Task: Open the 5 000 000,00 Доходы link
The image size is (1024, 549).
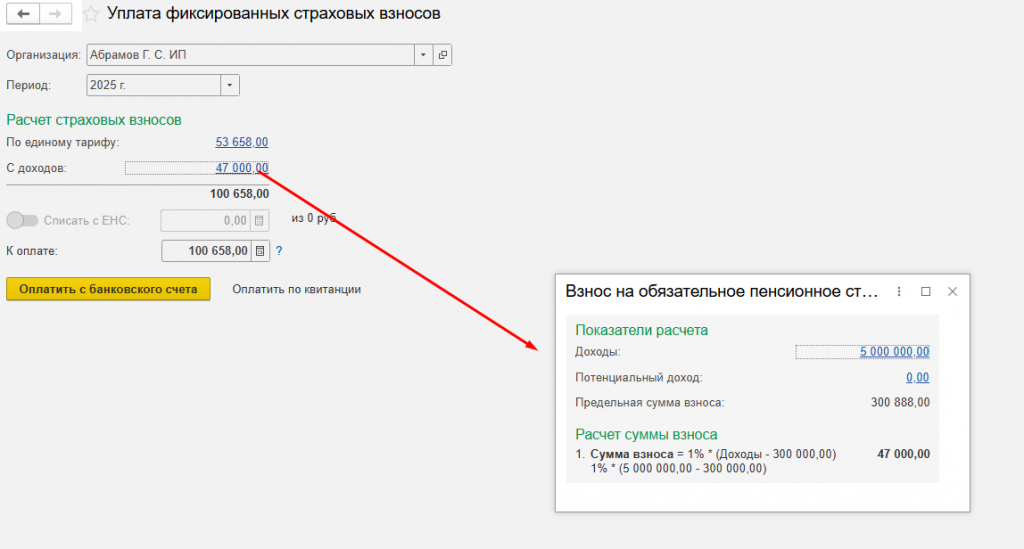Action: coord(894,352)
